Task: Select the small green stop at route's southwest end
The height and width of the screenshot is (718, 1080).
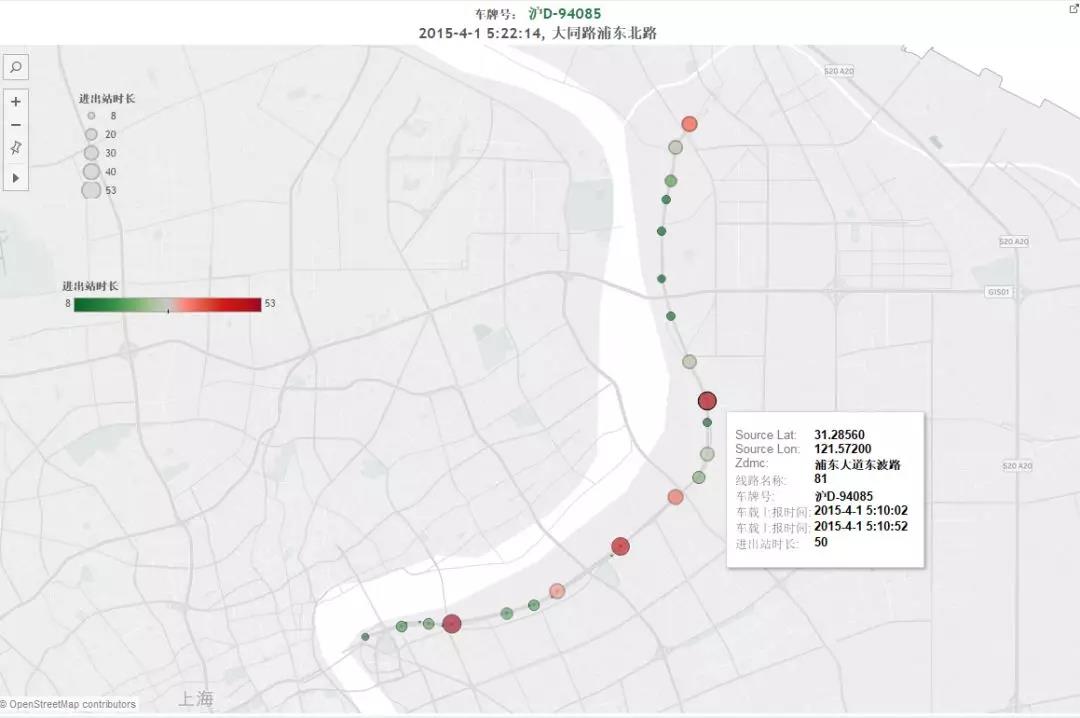Action: coord(365,636)
